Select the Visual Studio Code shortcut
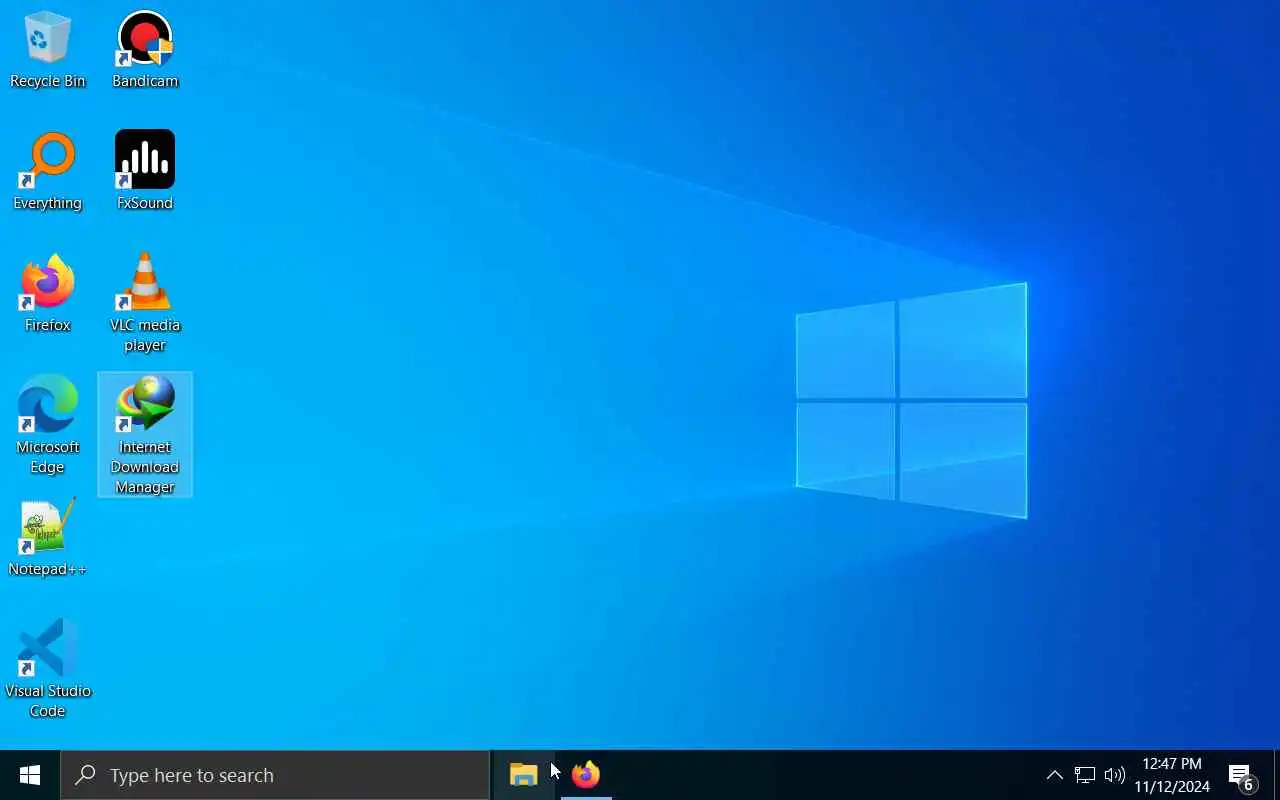Viewport: 1280px width, 800px height. (x=47, y=670)
